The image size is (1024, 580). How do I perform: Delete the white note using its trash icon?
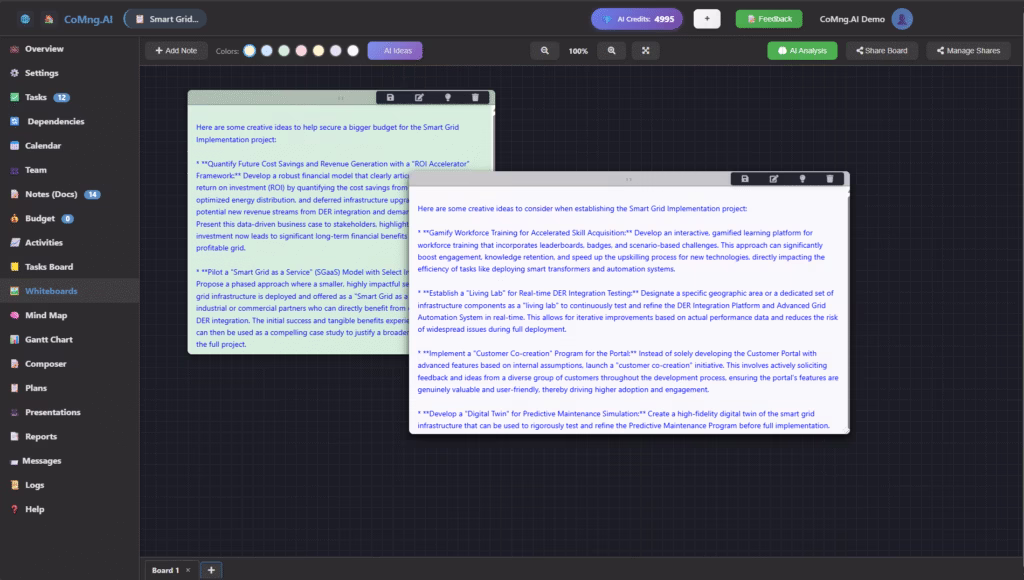click(829, 179)
